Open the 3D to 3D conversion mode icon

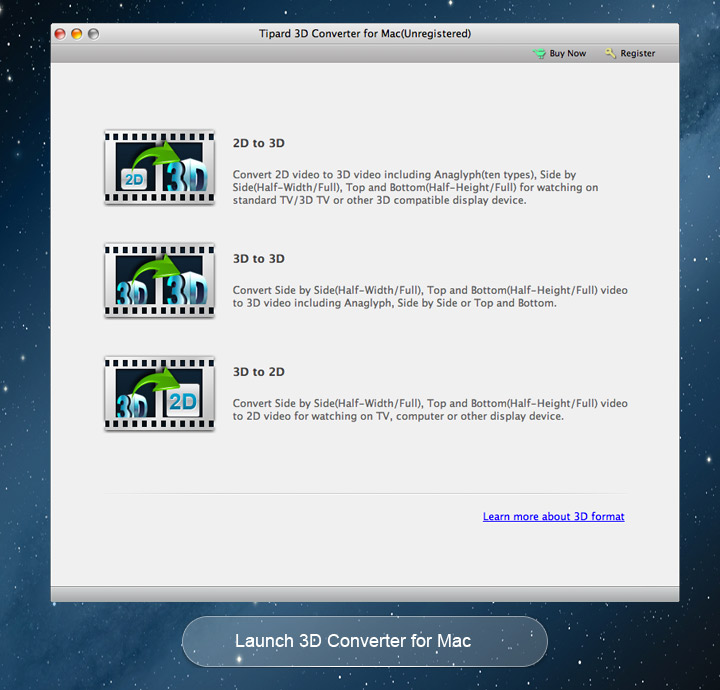coord(159,280)
